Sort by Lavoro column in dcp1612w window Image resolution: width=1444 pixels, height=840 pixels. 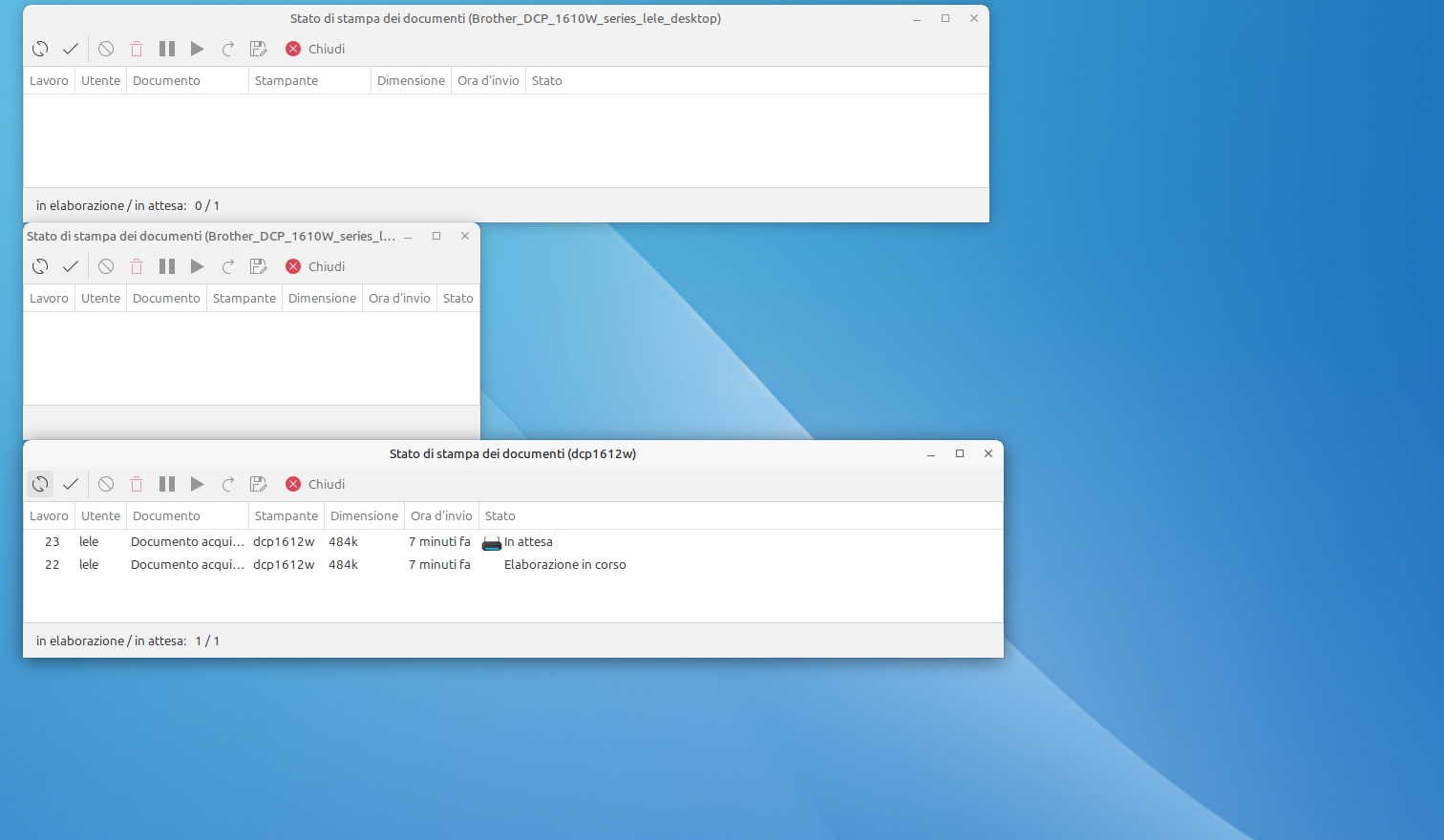point(49,515)
